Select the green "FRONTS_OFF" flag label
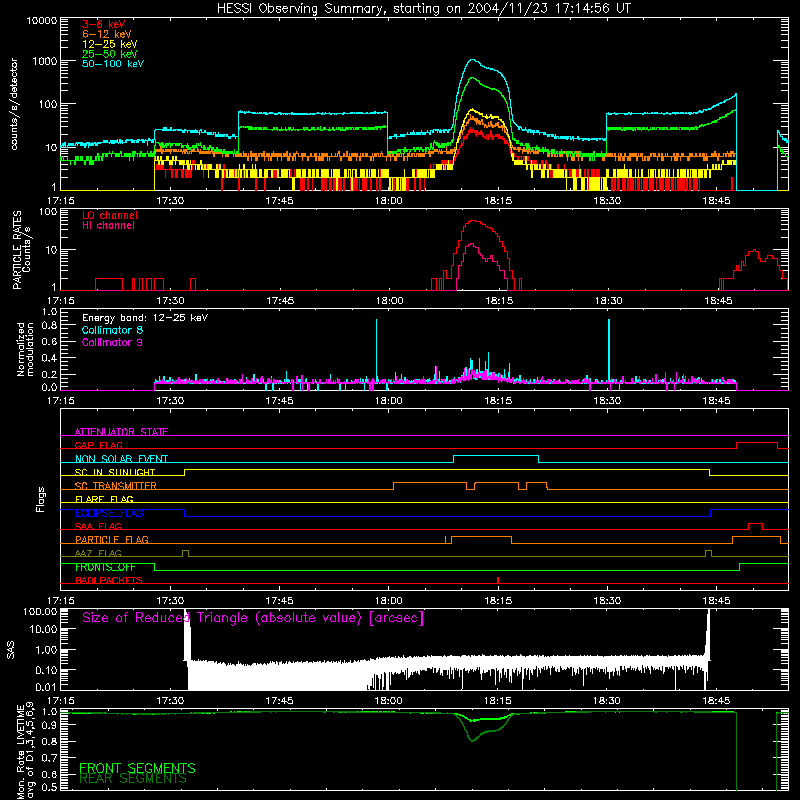This screenshot has height=800, width=800. click(x=105, y=567)
